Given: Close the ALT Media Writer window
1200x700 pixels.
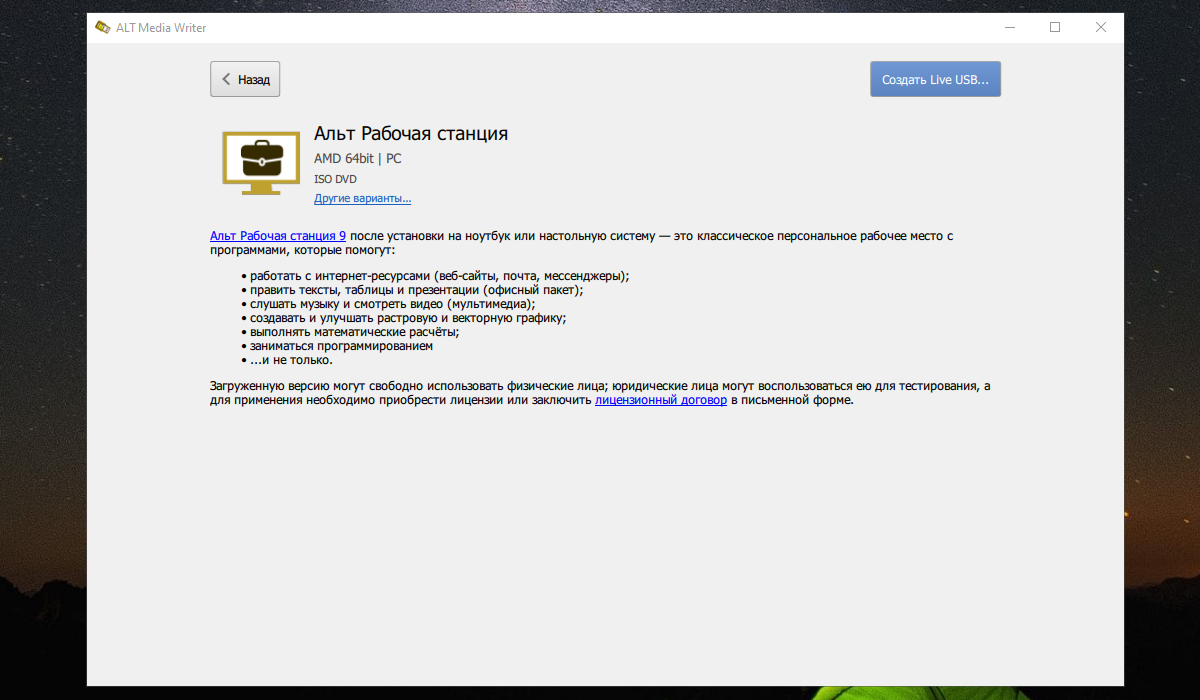Looking at the screenshot, I should pyautogui.click(x=1100, y=28).
